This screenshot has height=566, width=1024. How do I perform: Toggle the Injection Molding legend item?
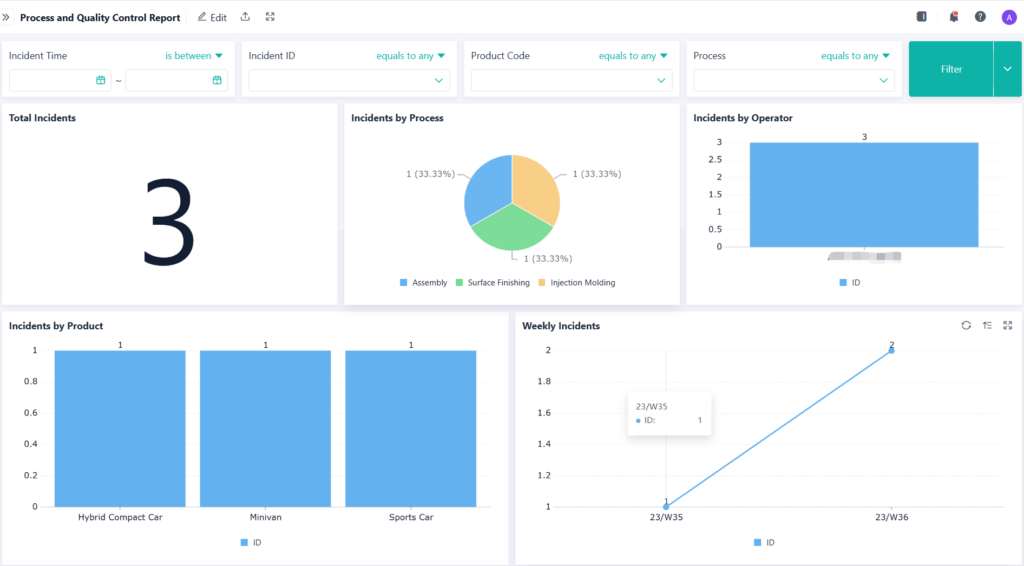click(576, 283)
